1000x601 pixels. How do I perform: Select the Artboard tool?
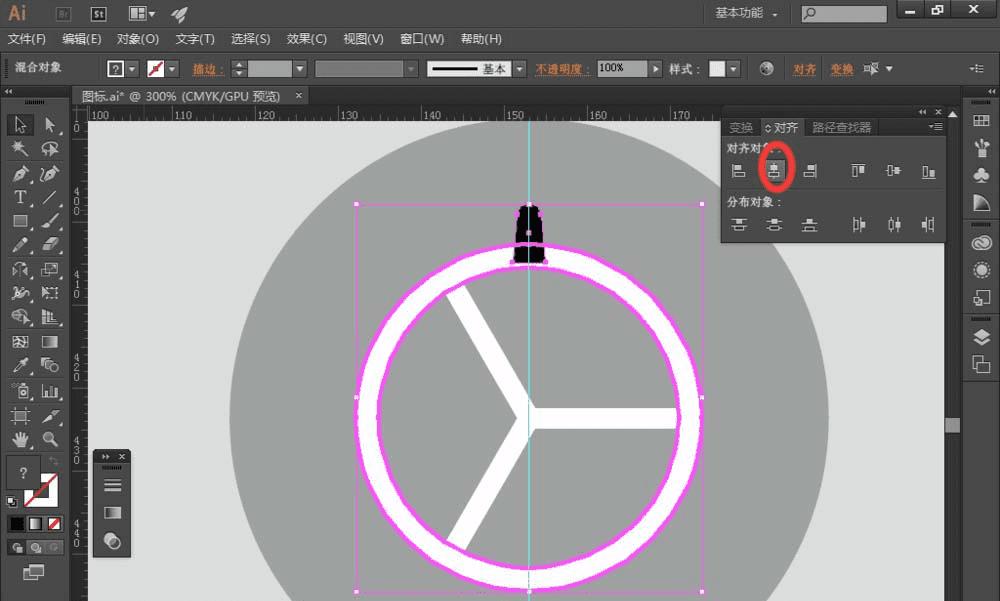[x=20, y=416]
